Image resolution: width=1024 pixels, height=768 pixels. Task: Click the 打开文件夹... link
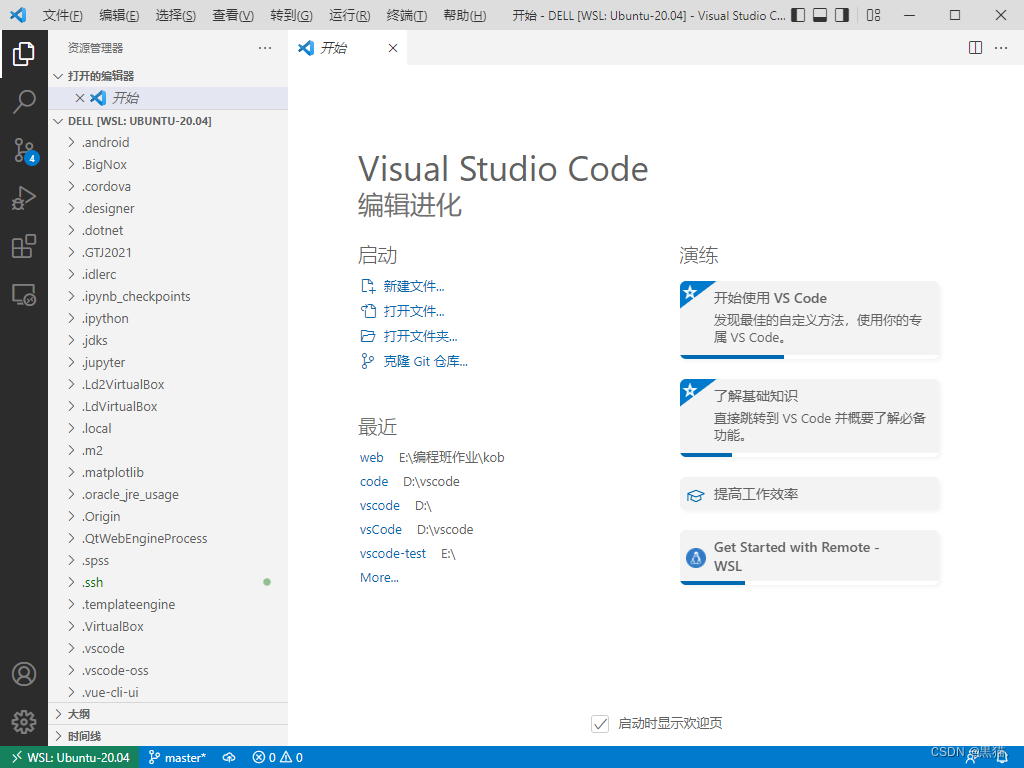[x=420, y=336]
